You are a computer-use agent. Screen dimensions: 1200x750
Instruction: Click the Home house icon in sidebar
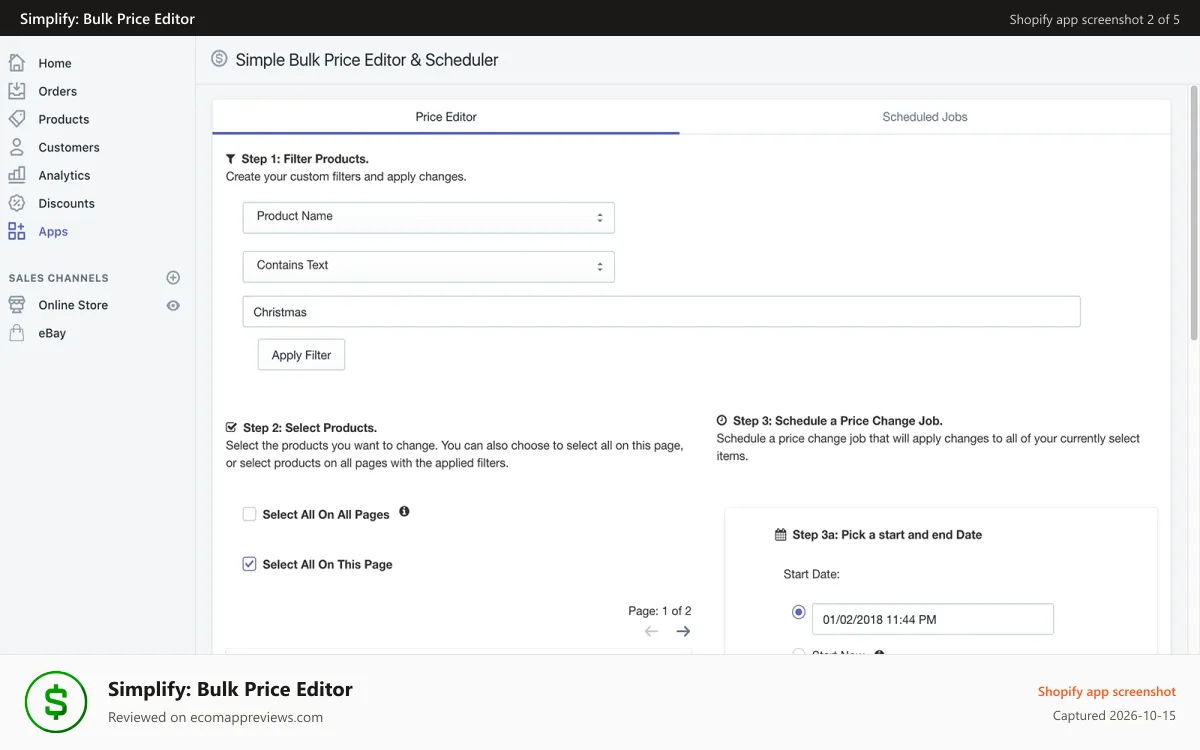click(x=16, y=63)
